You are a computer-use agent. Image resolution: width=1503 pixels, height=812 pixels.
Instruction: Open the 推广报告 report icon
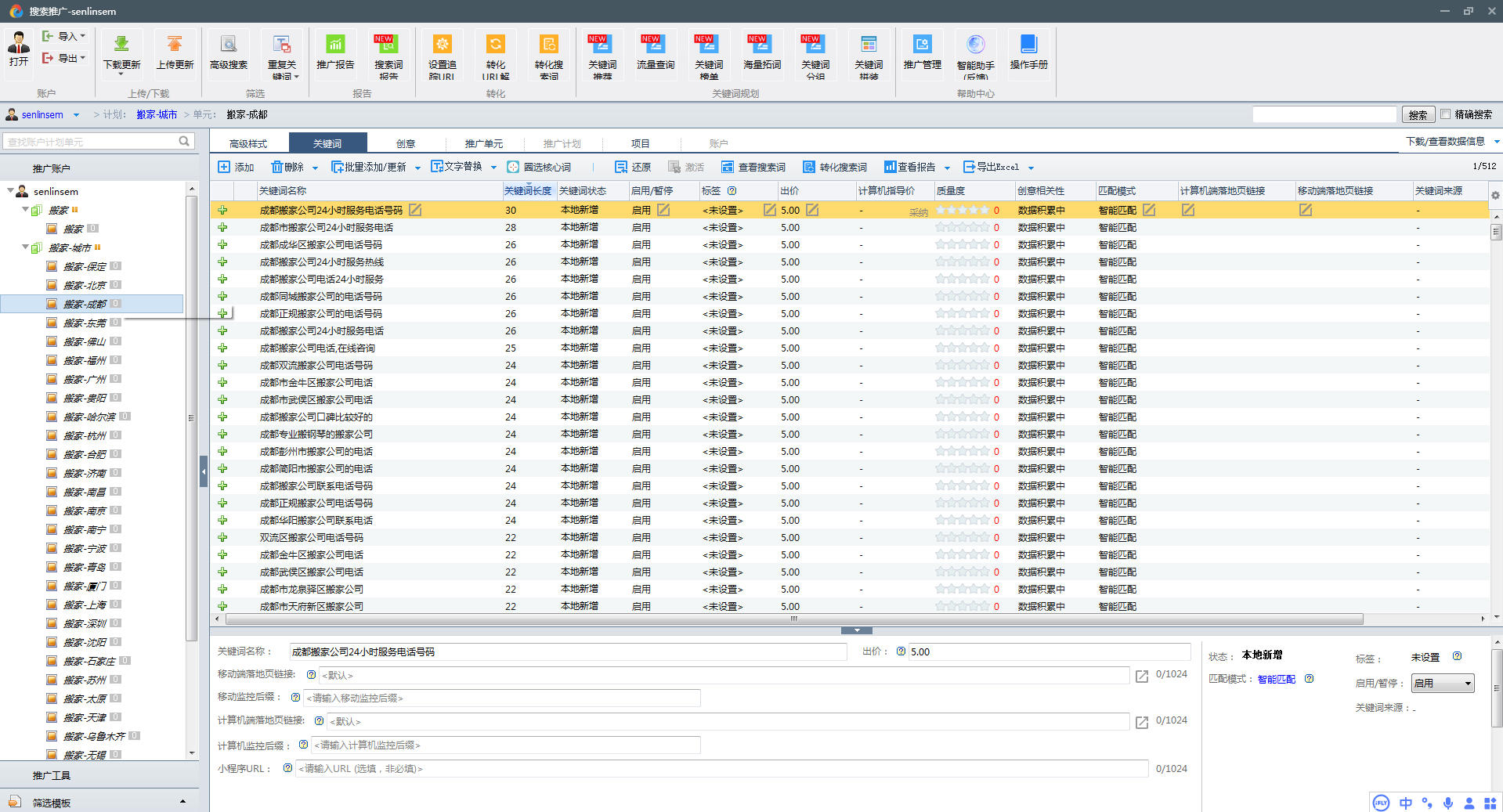click(x=335, y=45)
